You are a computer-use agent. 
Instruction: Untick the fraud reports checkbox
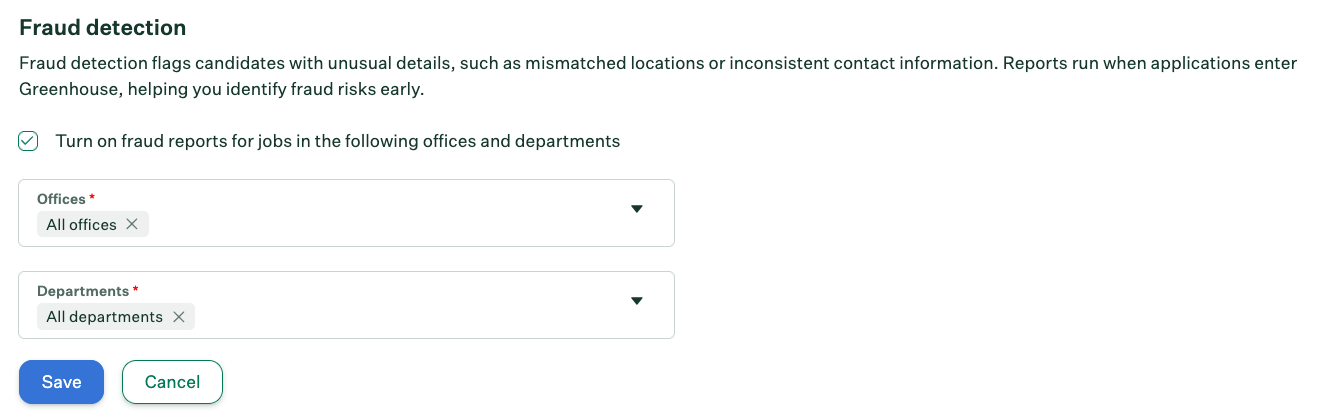pos(28,141)
